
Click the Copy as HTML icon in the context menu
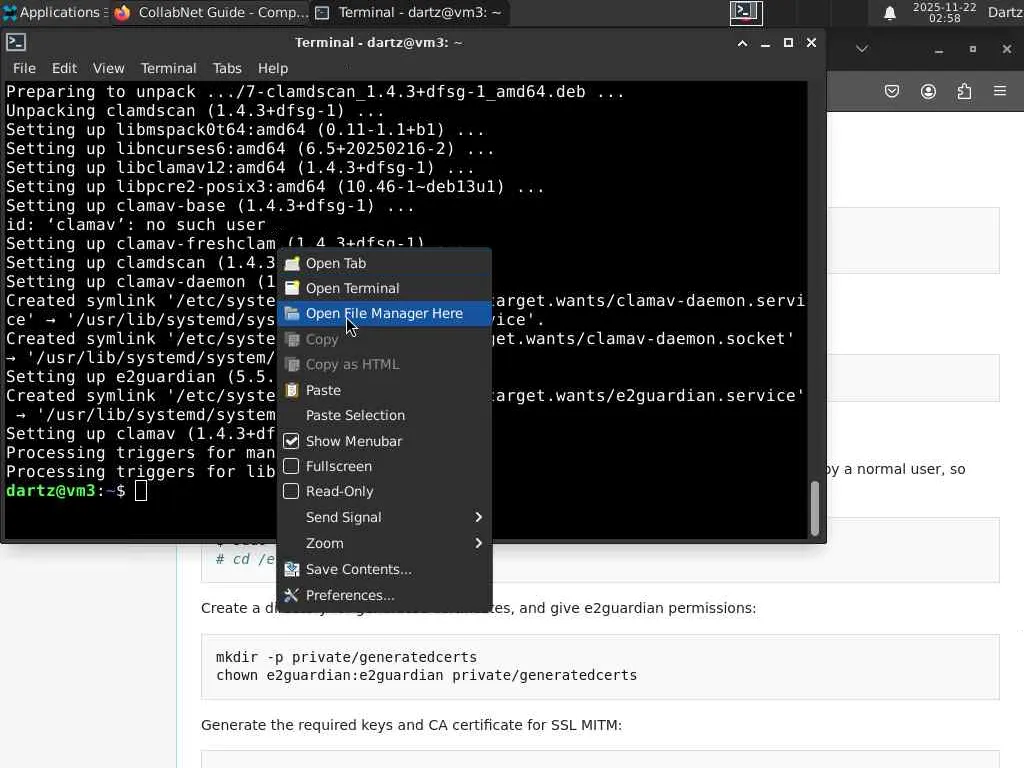click(x=292, y=364)
